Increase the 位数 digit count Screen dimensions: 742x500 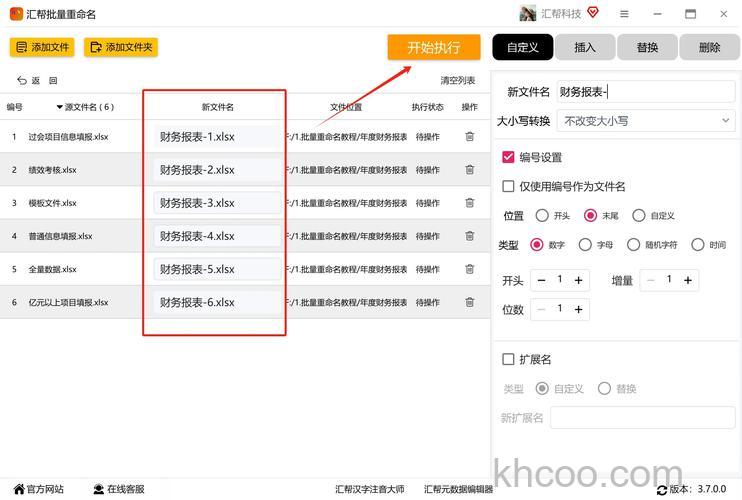[578, 309]
